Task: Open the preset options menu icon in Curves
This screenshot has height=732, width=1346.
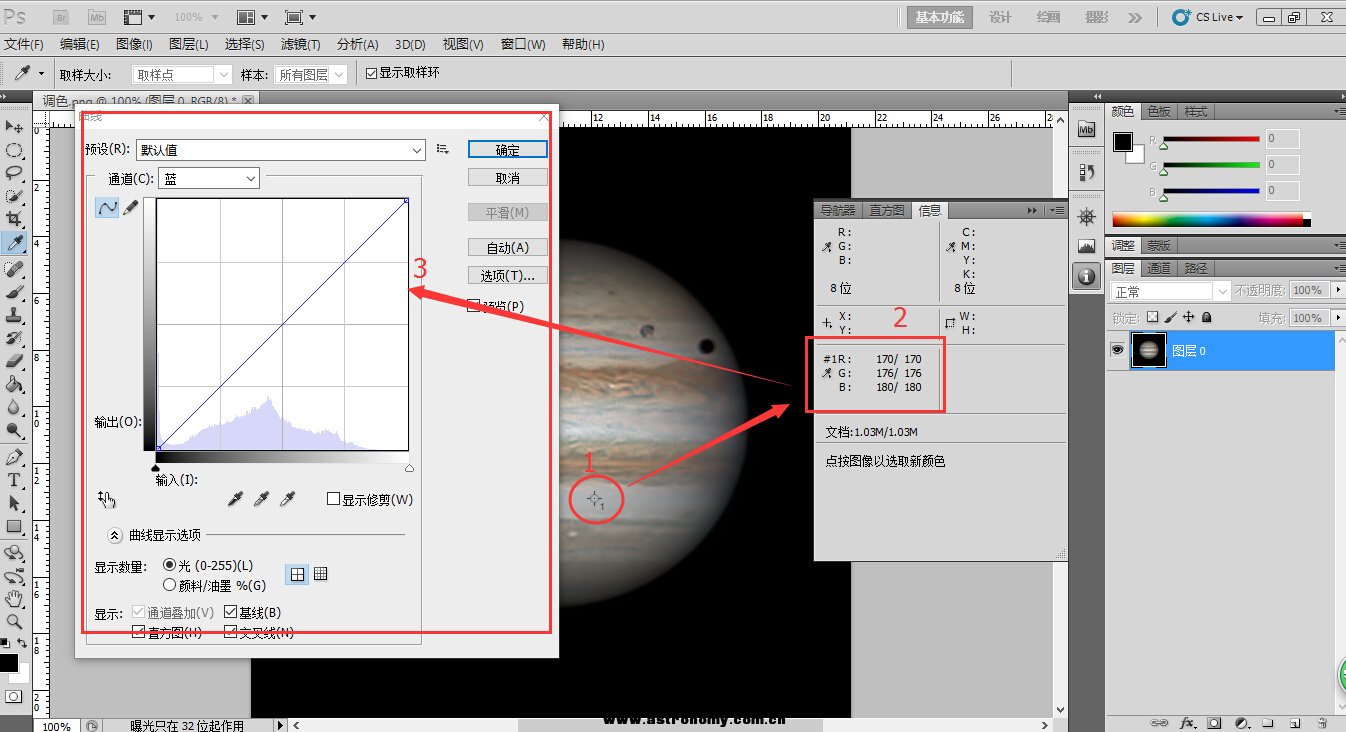Action: [444, 149]
